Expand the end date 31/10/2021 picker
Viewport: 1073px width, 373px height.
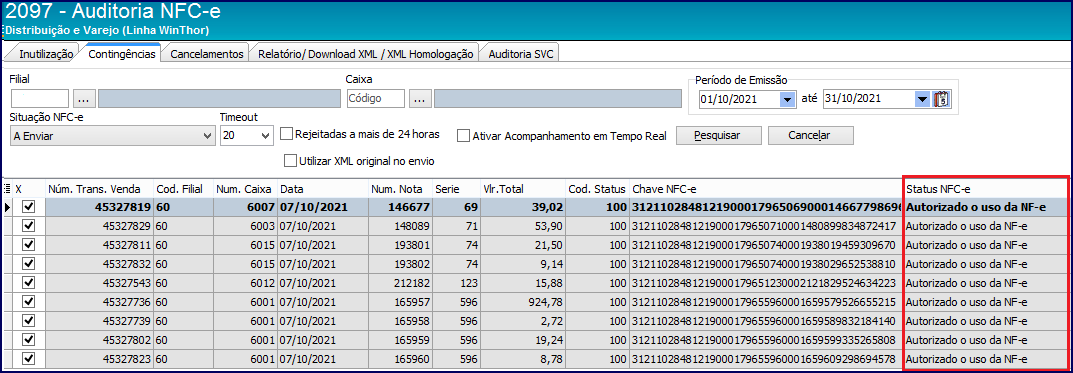922,99
